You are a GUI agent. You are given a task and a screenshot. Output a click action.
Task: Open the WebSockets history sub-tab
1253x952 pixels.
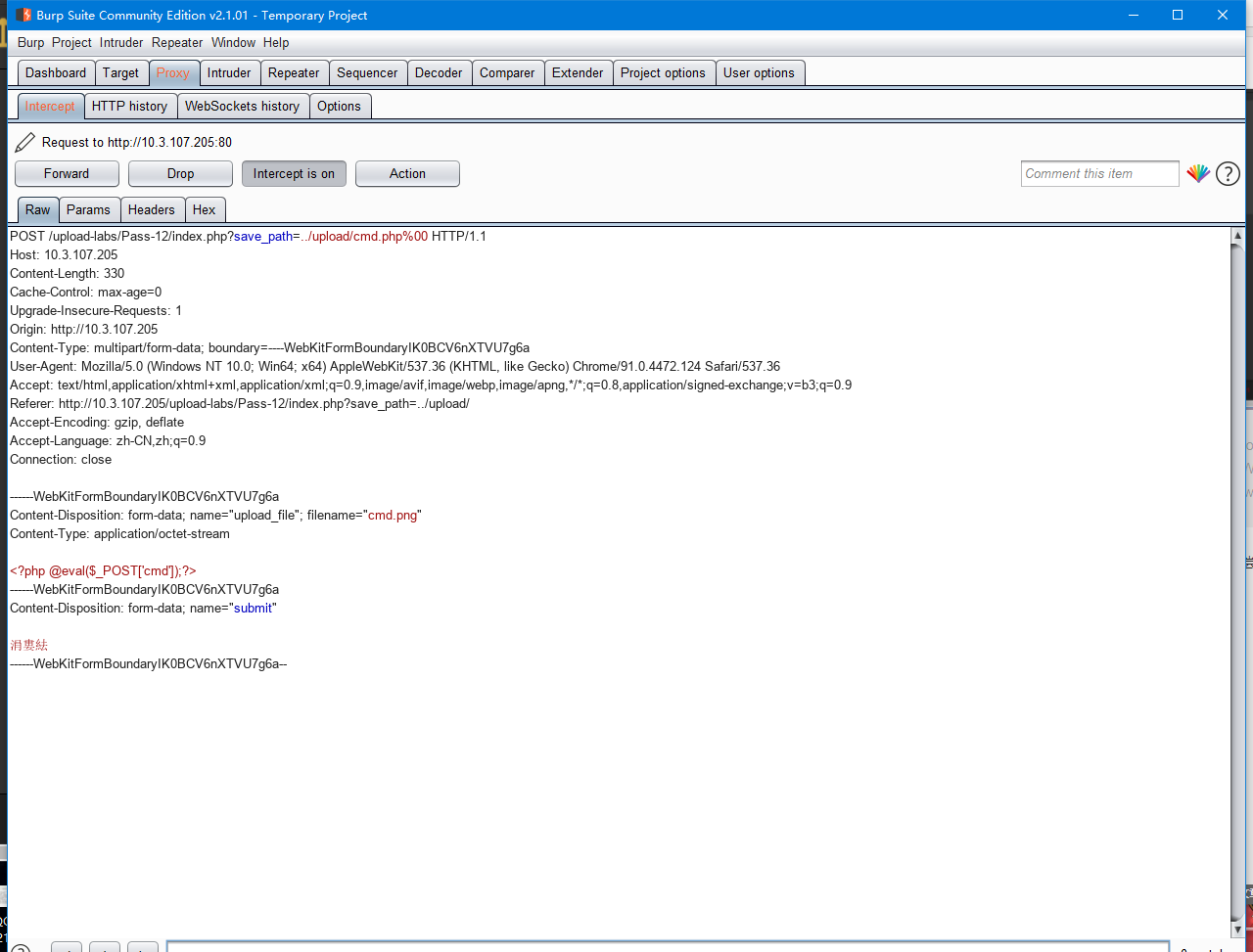click(x=242, y=106)
